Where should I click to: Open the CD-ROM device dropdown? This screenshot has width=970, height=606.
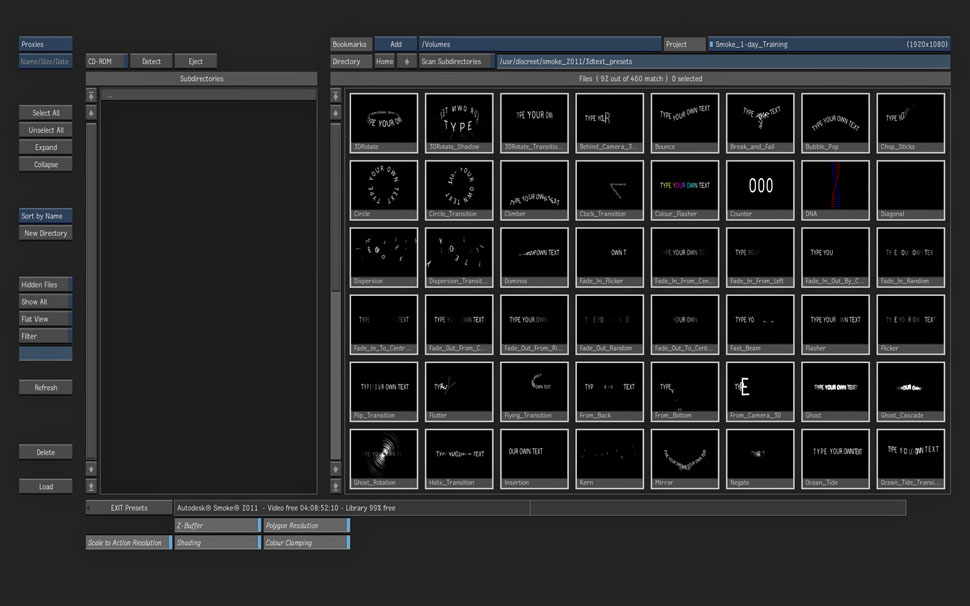pos(106,61)
